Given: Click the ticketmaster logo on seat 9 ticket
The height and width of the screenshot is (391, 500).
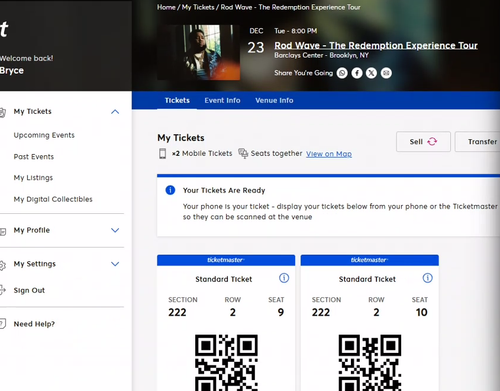Looking at the screenshot, I should [x=226, y=260].
